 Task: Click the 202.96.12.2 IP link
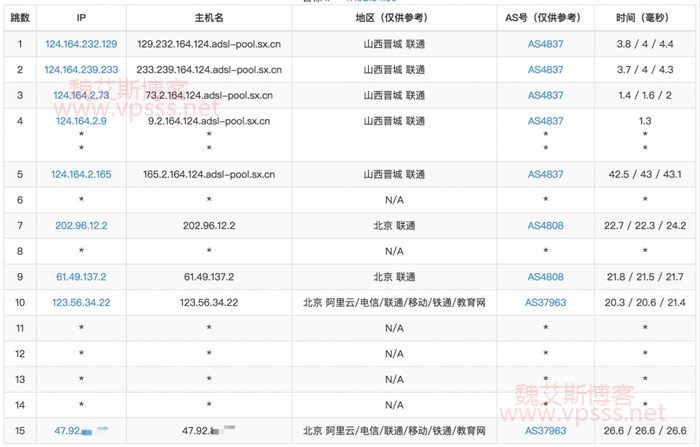81,225
